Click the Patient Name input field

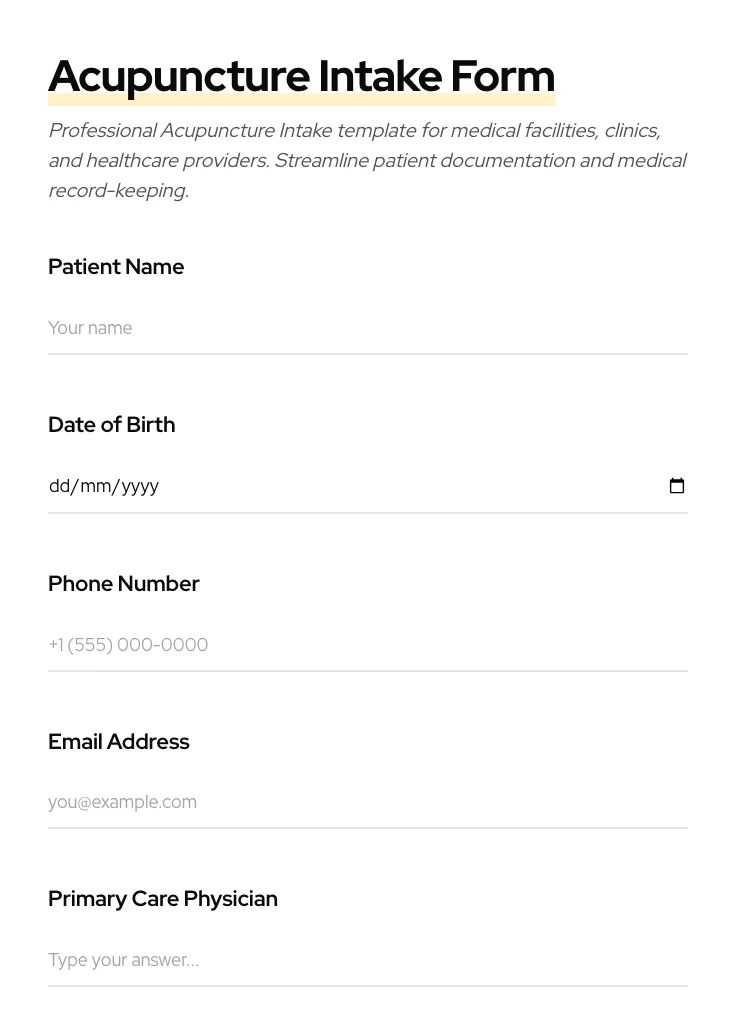(367, 328)
